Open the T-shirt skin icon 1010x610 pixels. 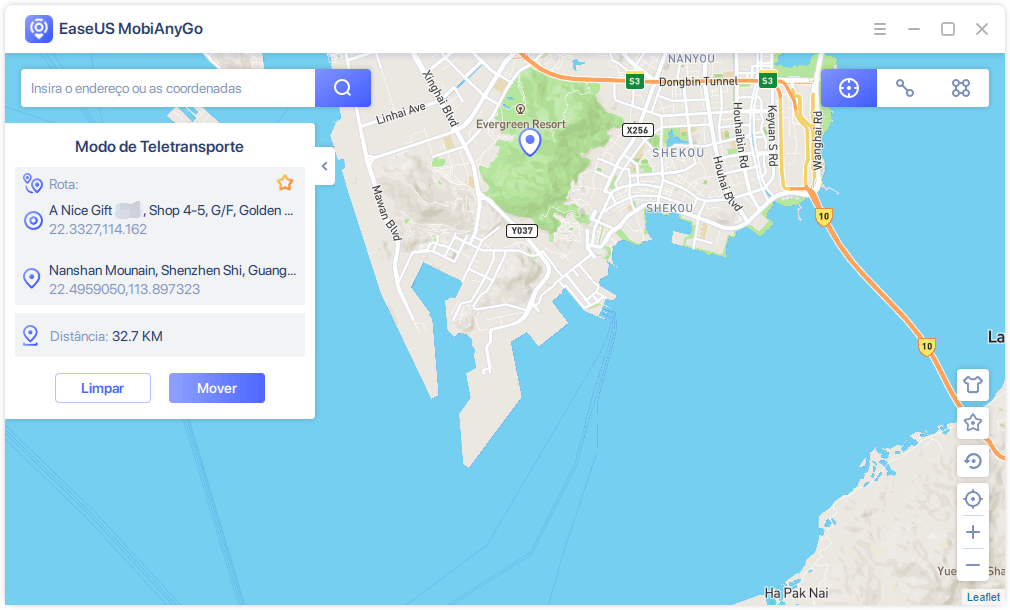click(972, 383)
